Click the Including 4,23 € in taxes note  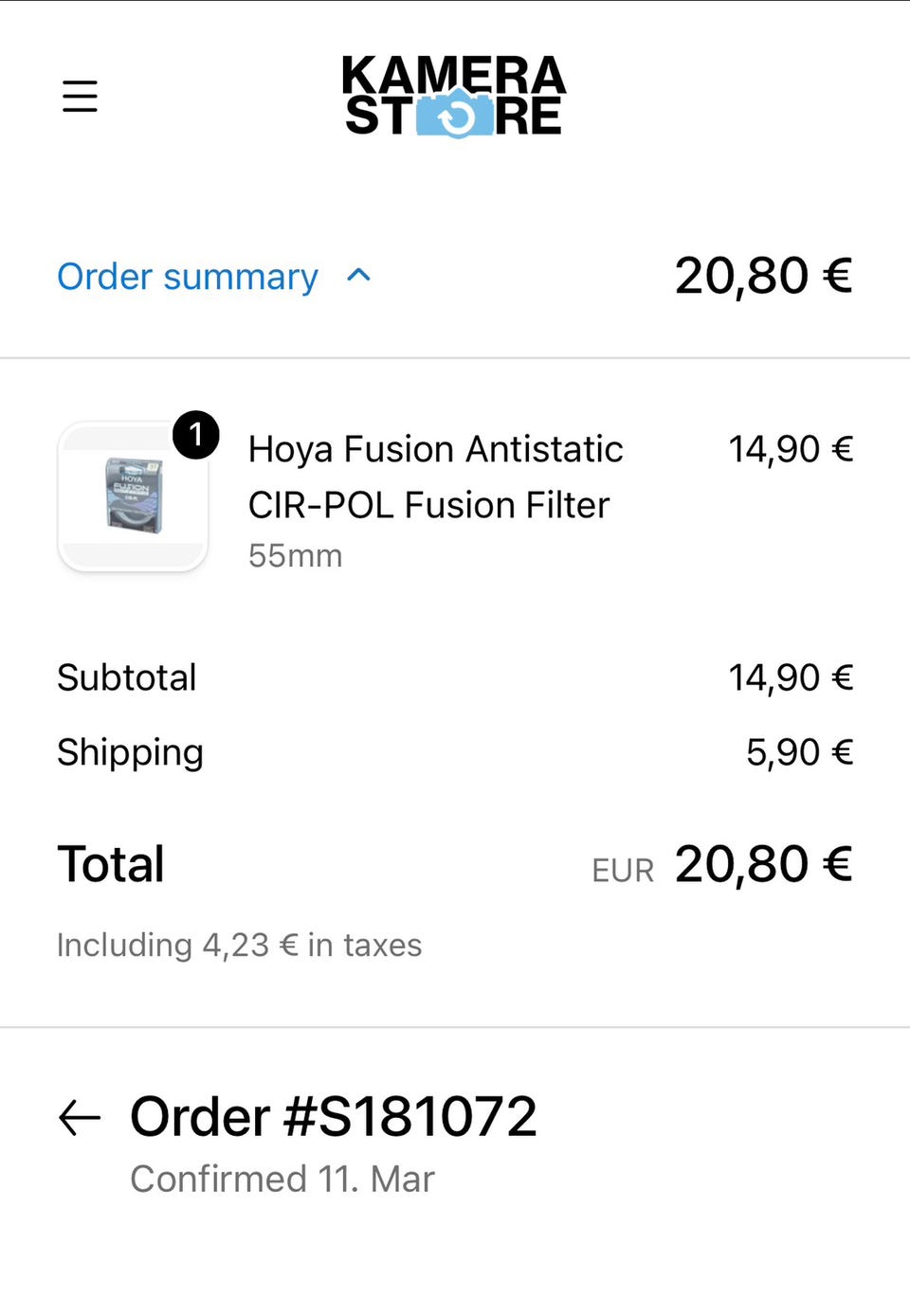[239, 945]
